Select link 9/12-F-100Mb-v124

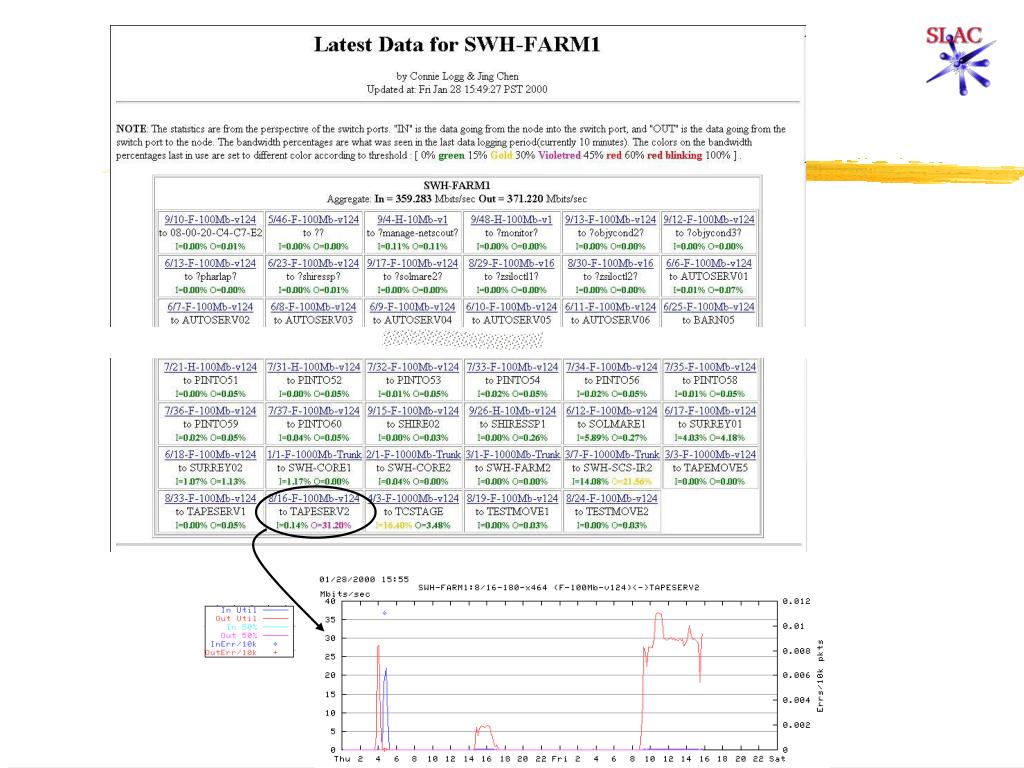(x=709, y=219)
